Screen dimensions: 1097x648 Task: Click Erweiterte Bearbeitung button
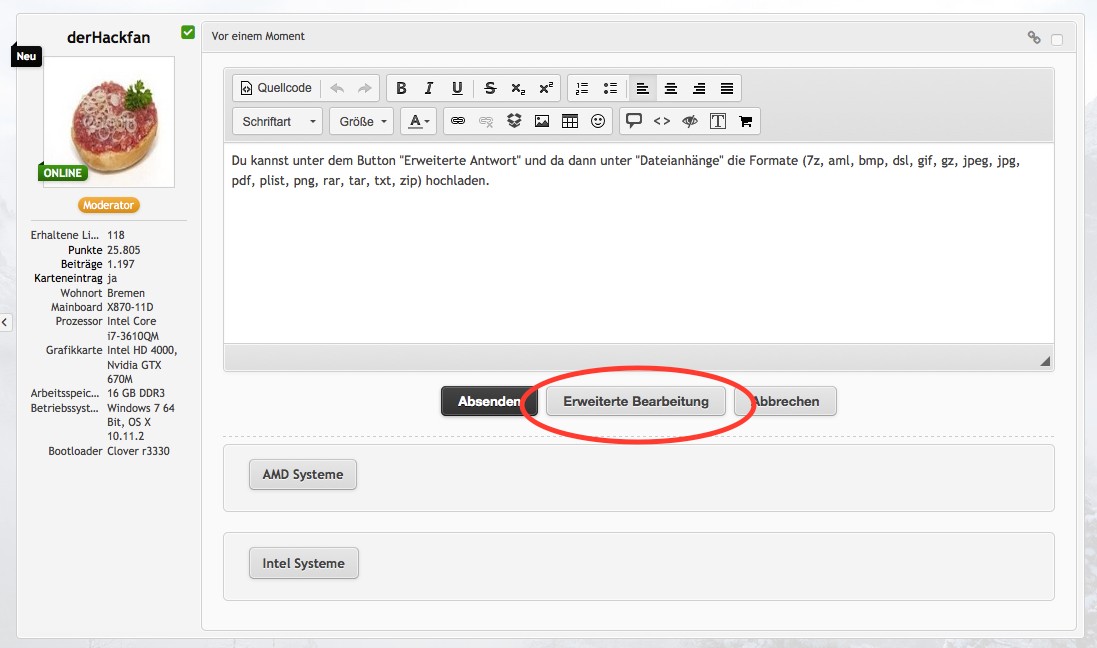coord(636,402)
